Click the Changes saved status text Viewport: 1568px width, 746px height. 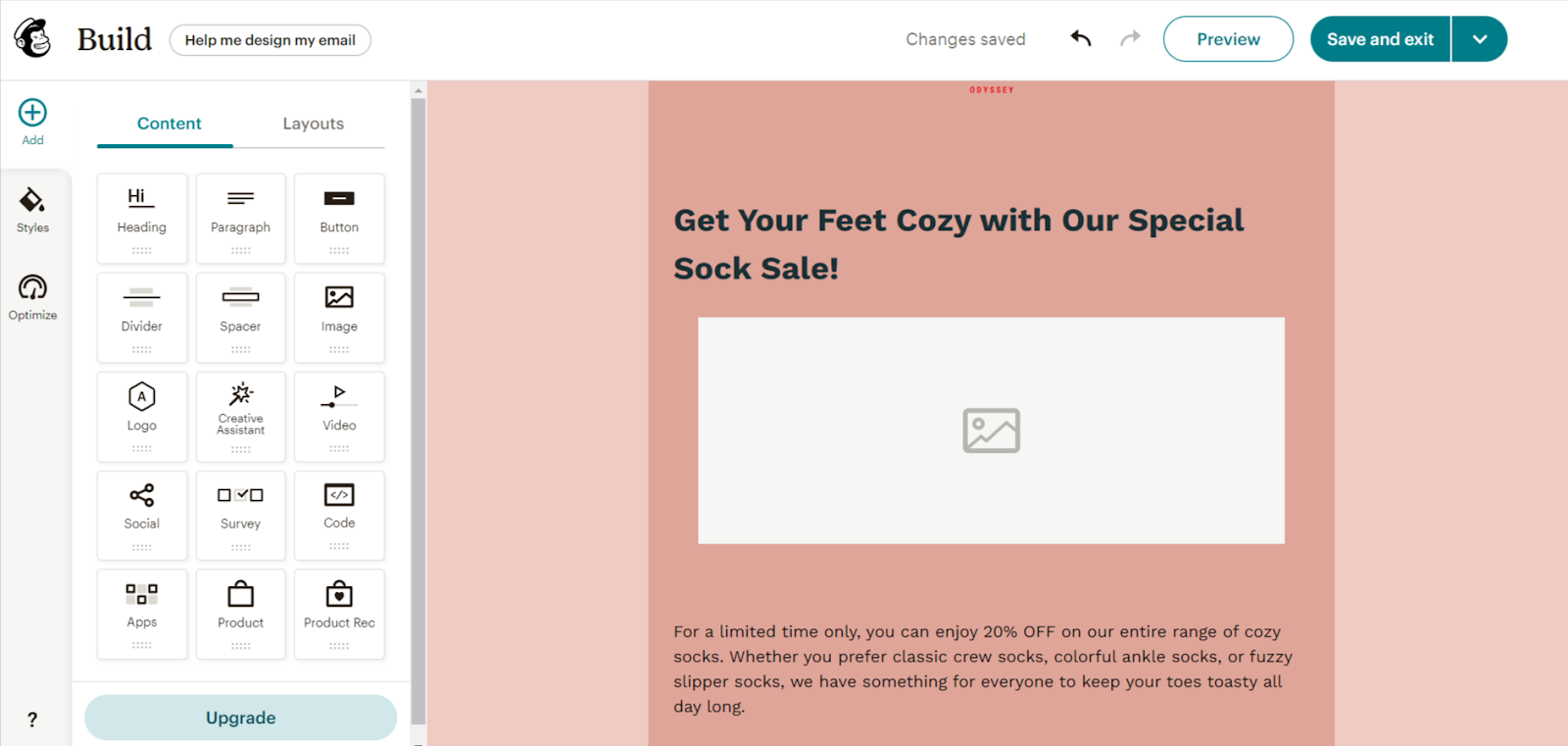pos(965,39)
